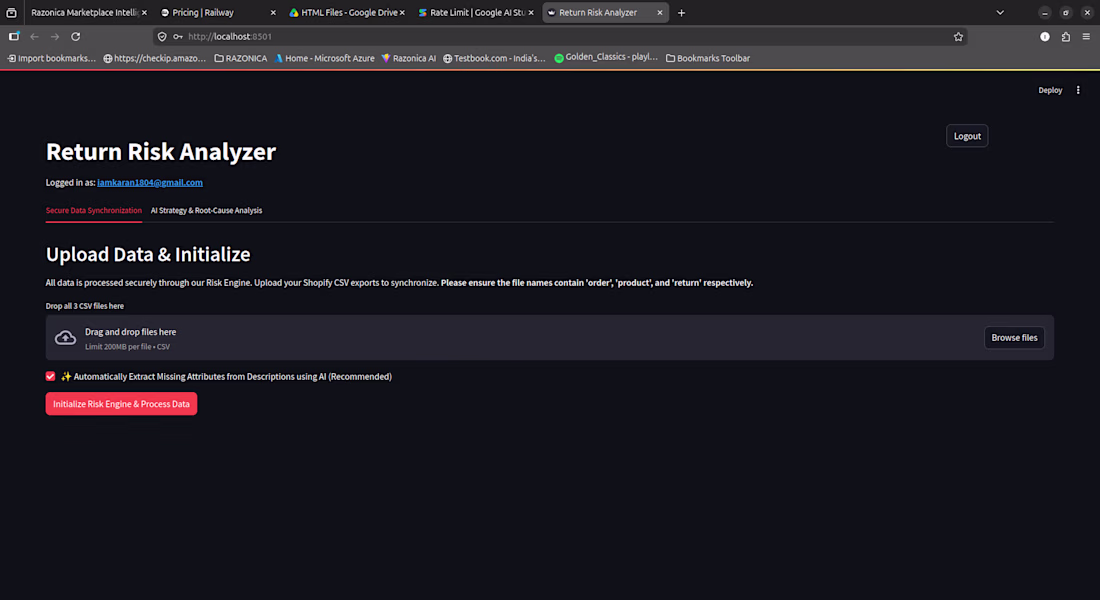
Task: Open the Testbook.com bookmark
Action: 494,58
